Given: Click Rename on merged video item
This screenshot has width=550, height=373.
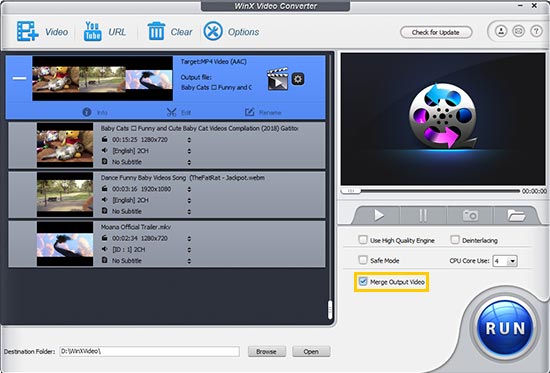Looking at the screenshot, I should [x=263, y=112].
